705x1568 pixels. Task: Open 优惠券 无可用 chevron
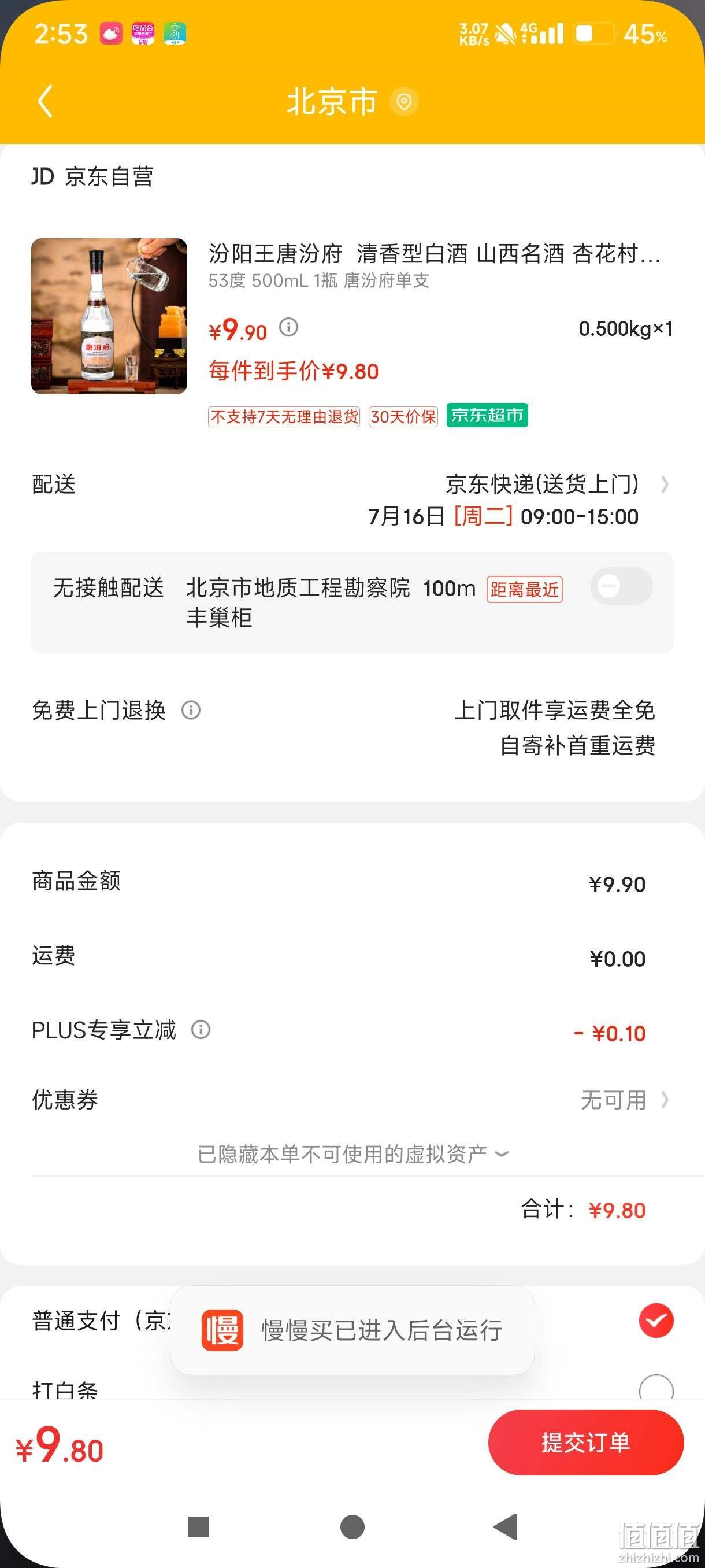(x=665, y=1100)
